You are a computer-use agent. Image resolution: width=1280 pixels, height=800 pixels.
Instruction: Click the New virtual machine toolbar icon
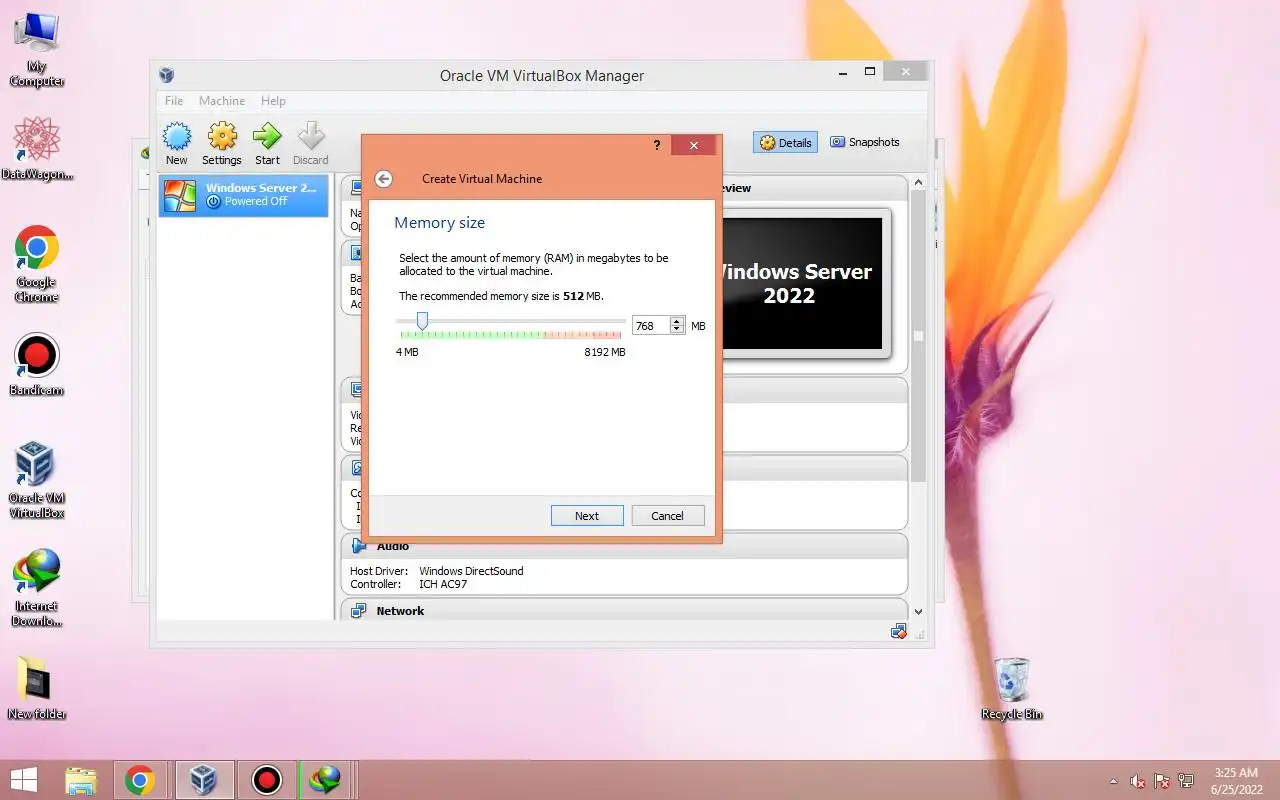coord(177,143)
